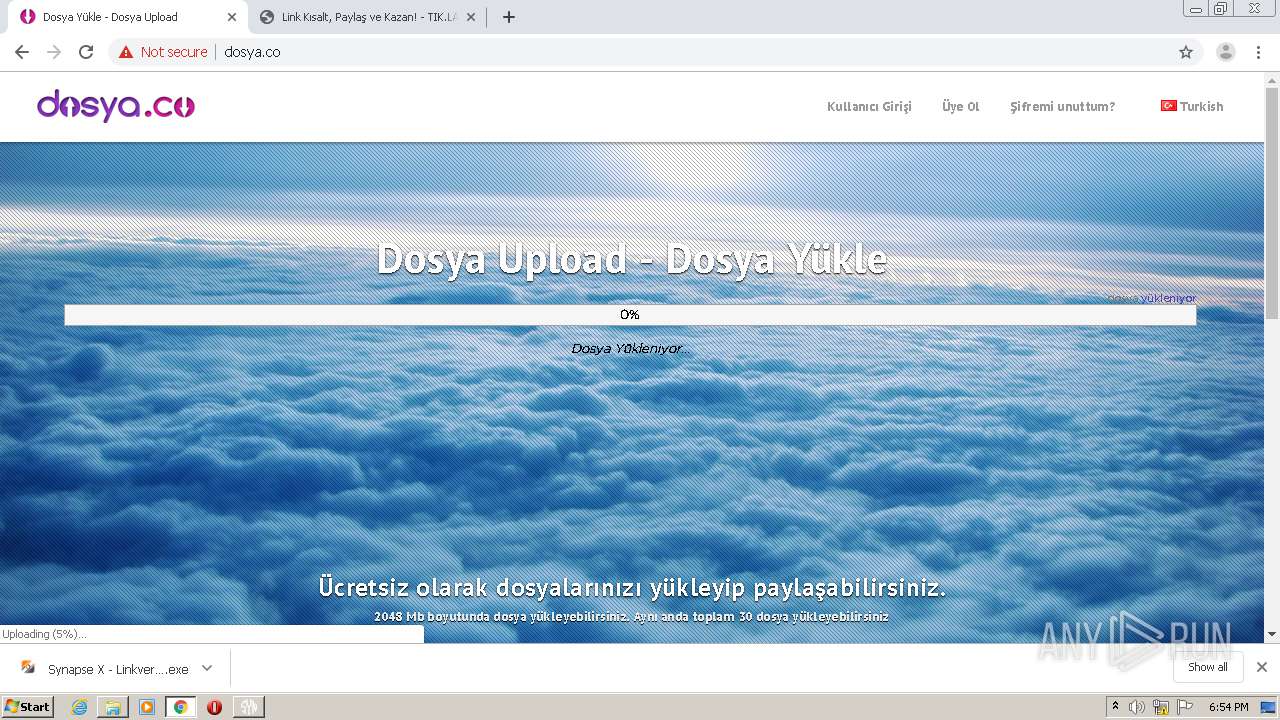
Task: Click the Turkish flag icon
Action: (1168, 105)
